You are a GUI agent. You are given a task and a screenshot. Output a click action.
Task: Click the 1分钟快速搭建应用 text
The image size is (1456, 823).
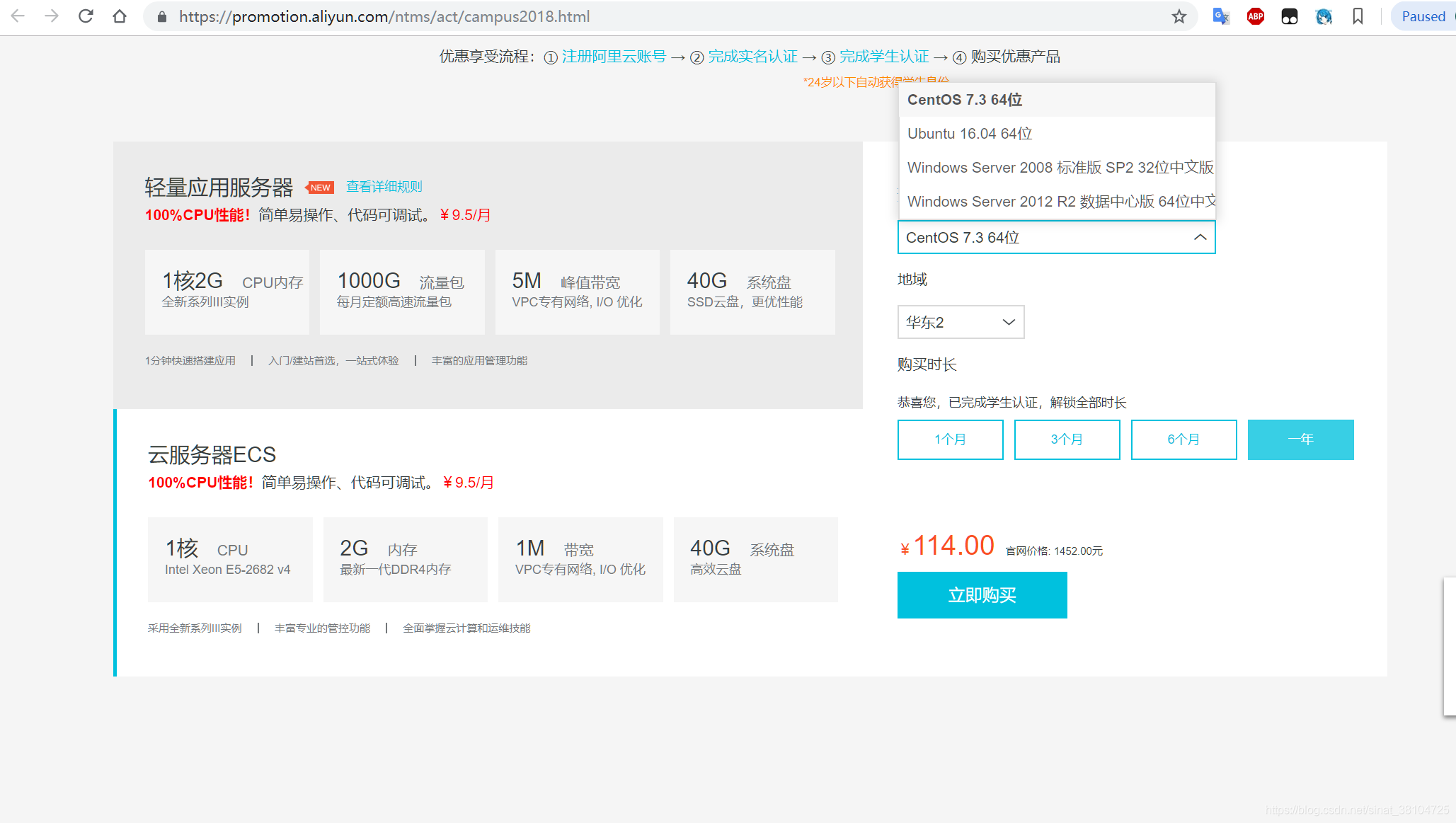pyautogui.click(x=190, y=361)
